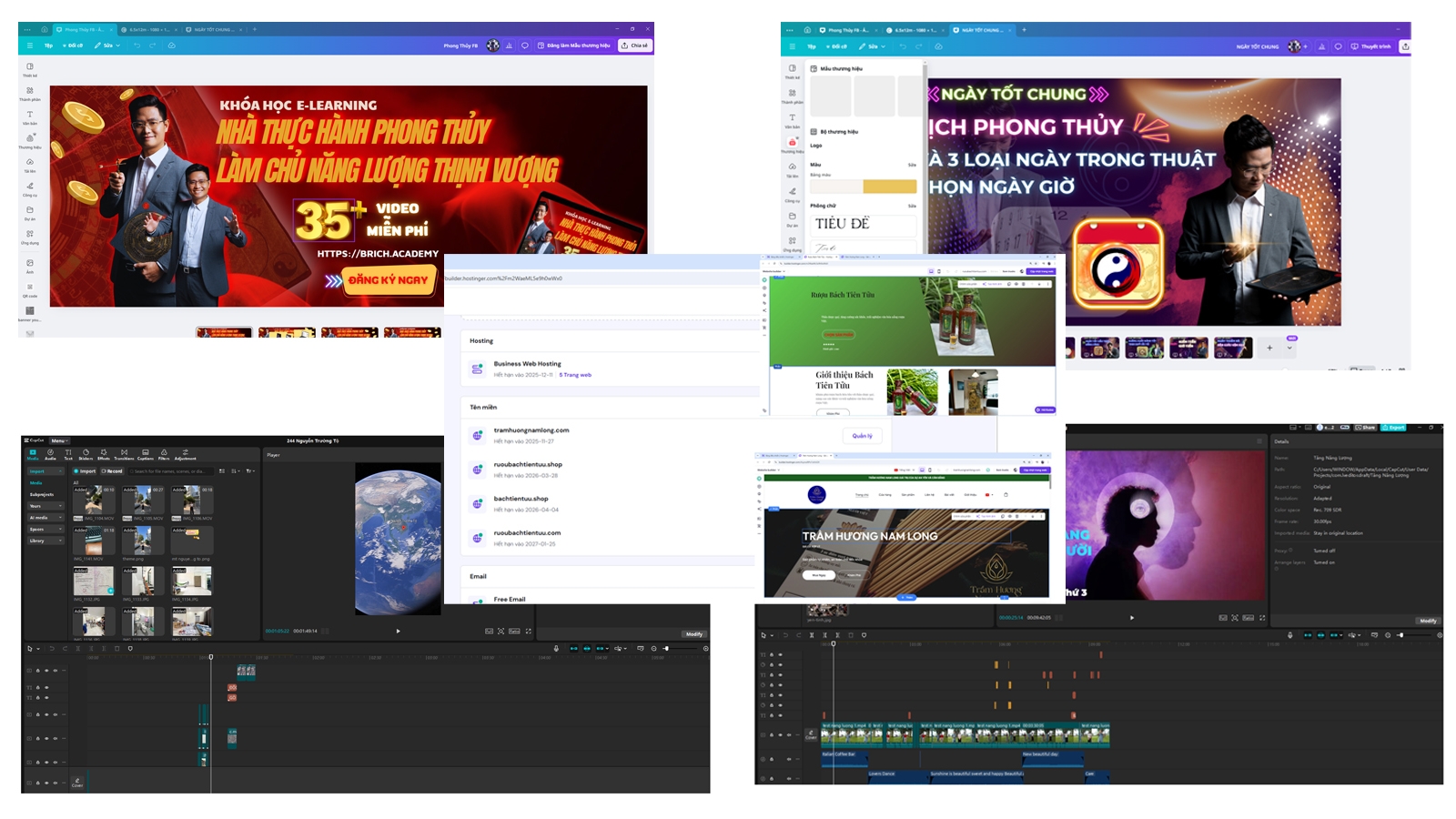Open page options chevron beside add-page in NGÀY TỐT CHUNG Canva
The height and width of the screenshot is (819, 1456).
click(x=1289, y=348)
